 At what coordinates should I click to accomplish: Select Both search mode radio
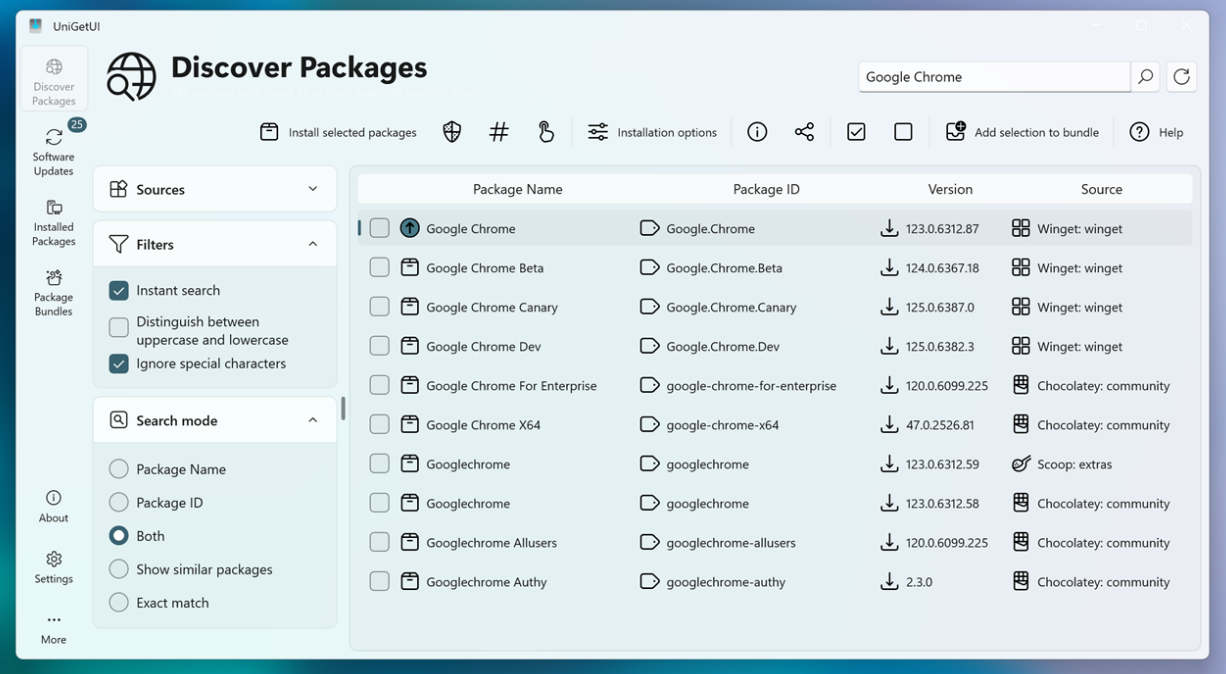(118, 536)
